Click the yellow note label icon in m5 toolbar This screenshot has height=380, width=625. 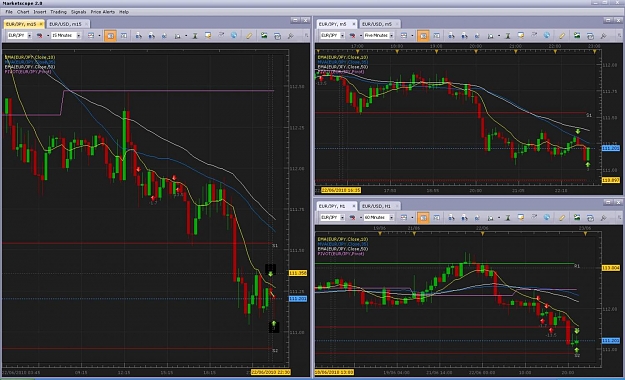(x=521, y=36)
